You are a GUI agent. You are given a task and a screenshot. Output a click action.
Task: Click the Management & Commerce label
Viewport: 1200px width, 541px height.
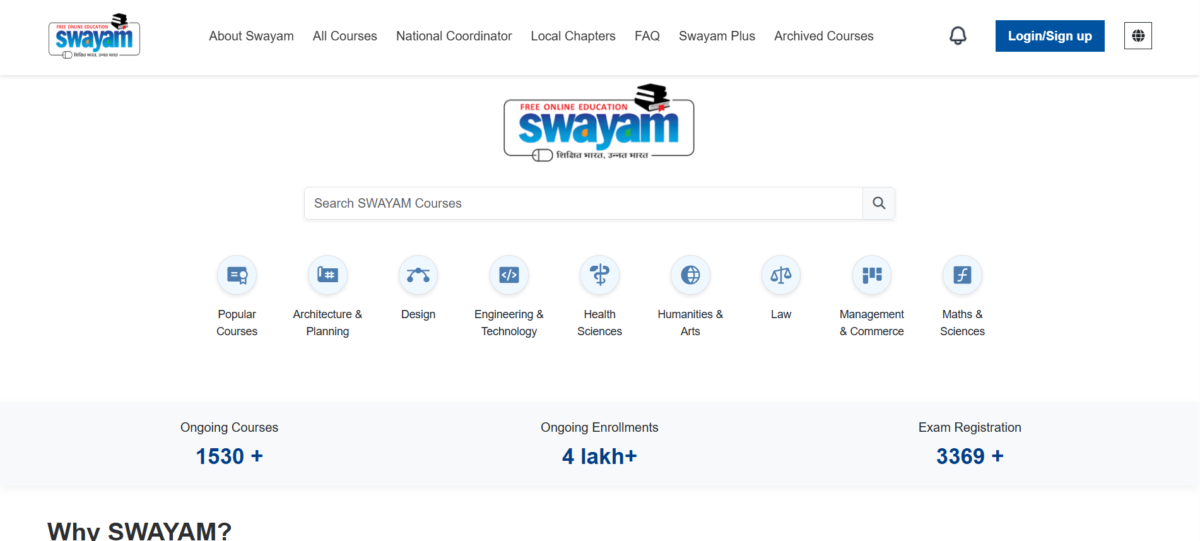pyautogui.click(x=872, y=322)
